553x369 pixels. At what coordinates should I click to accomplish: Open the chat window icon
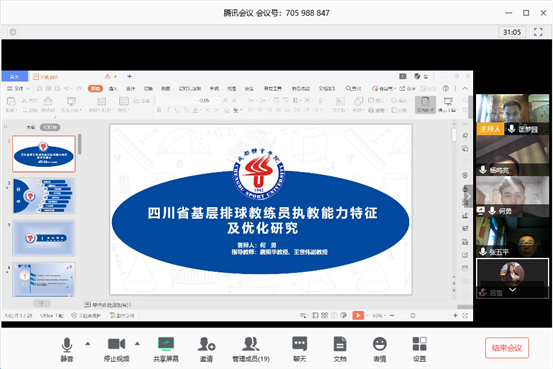point(299,349)
